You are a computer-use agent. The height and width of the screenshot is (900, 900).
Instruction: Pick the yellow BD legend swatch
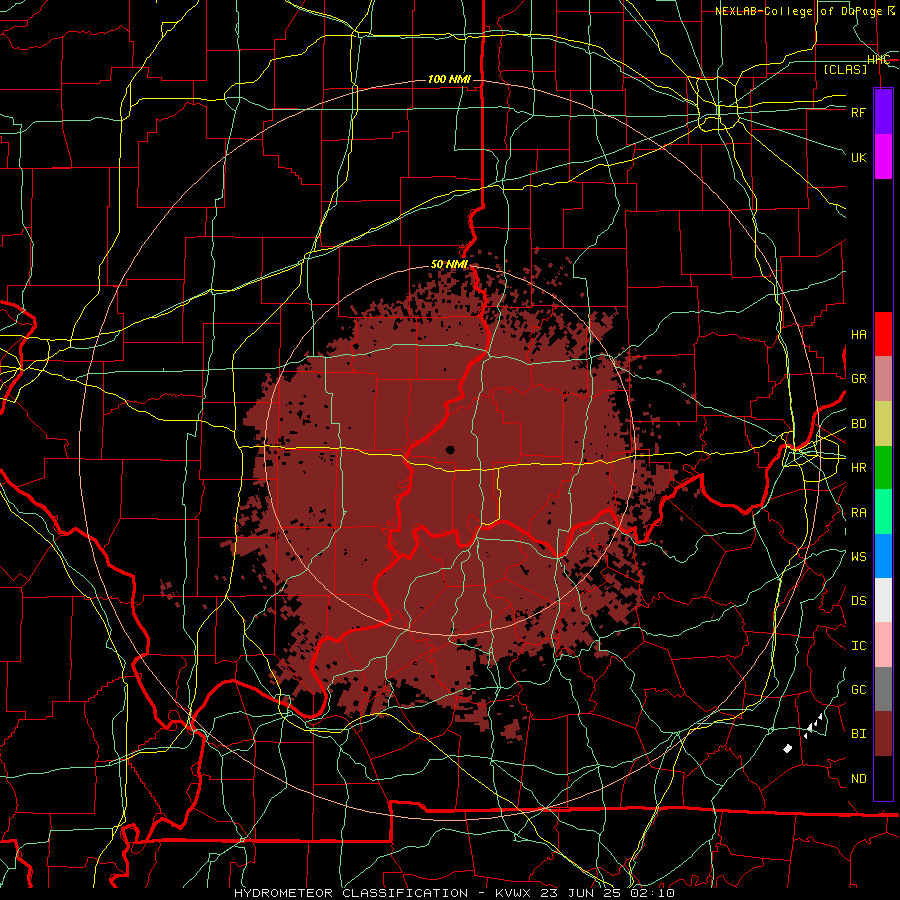(x=883, y=424)
